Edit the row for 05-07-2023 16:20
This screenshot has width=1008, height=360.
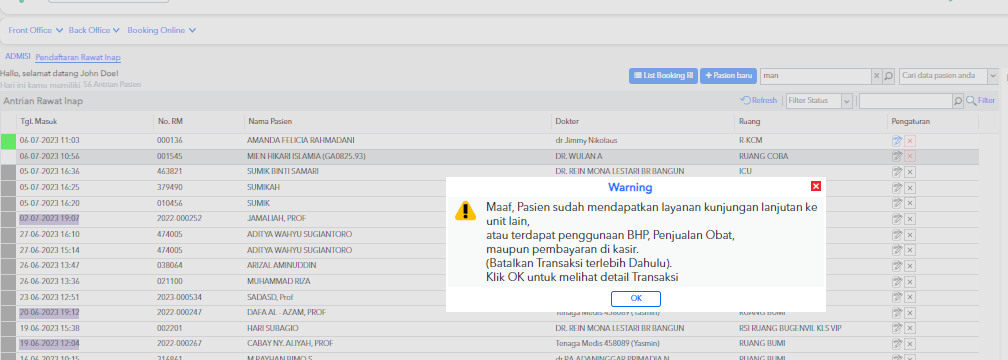click(x=897, y=203)
